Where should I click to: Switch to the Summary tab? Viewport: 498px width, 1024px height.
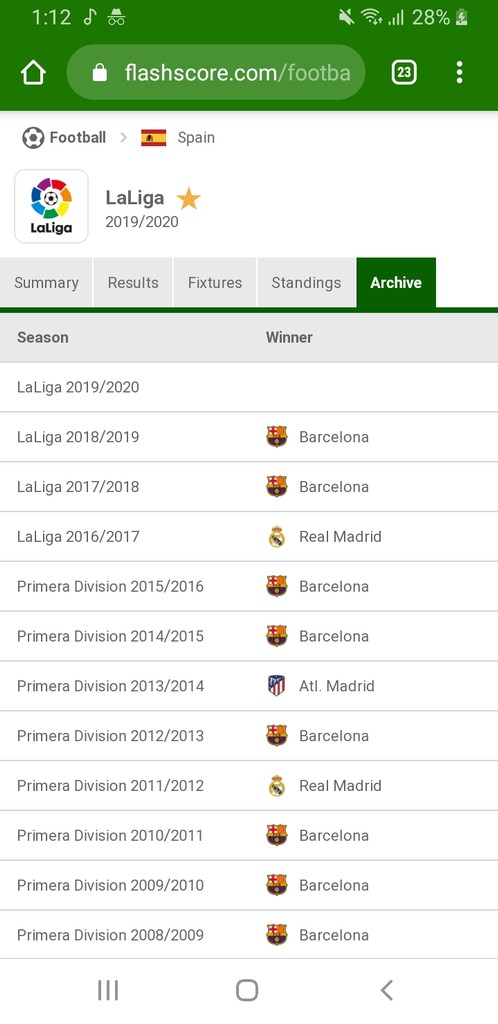pyautogui.click(x=46, y=283)
